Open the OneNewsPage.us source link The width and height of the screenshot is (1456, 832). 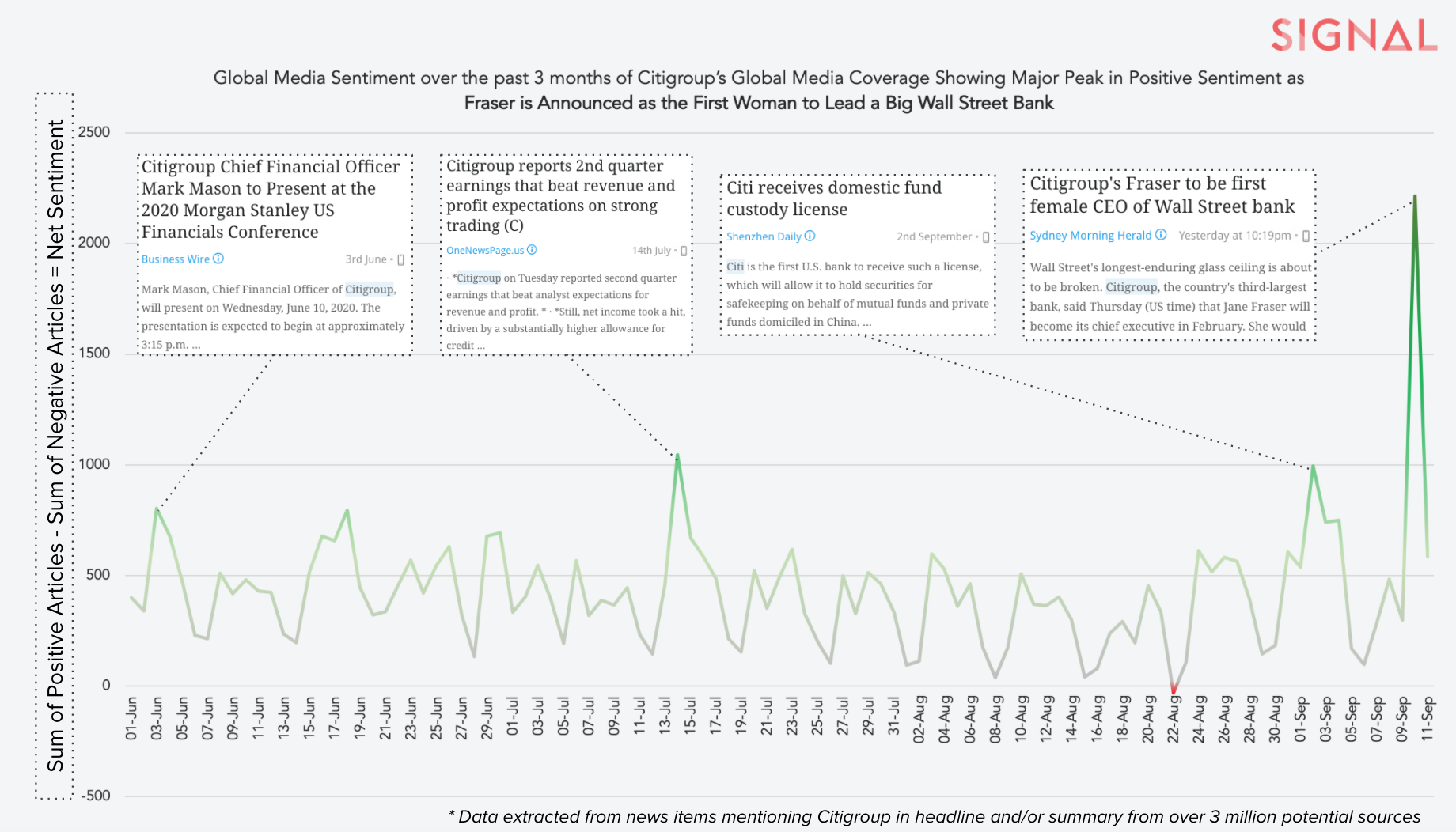point(484,251)
